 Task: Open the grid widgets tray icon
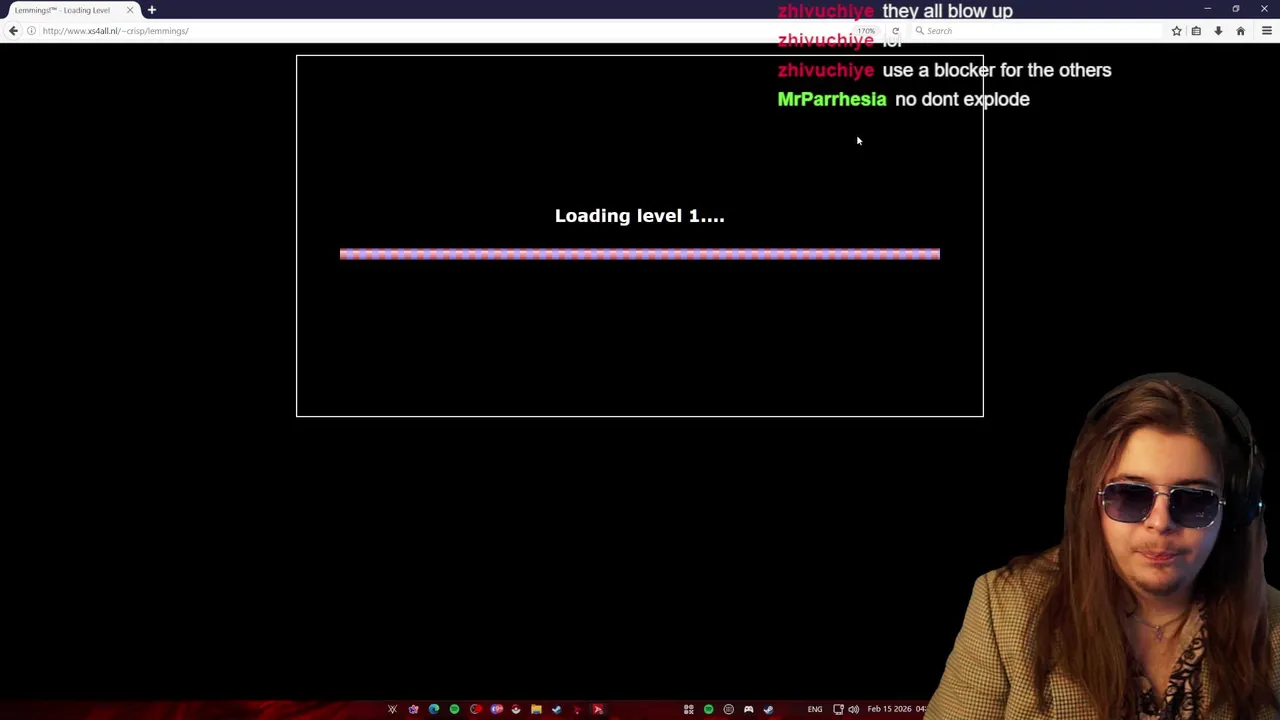coord(688,709)
